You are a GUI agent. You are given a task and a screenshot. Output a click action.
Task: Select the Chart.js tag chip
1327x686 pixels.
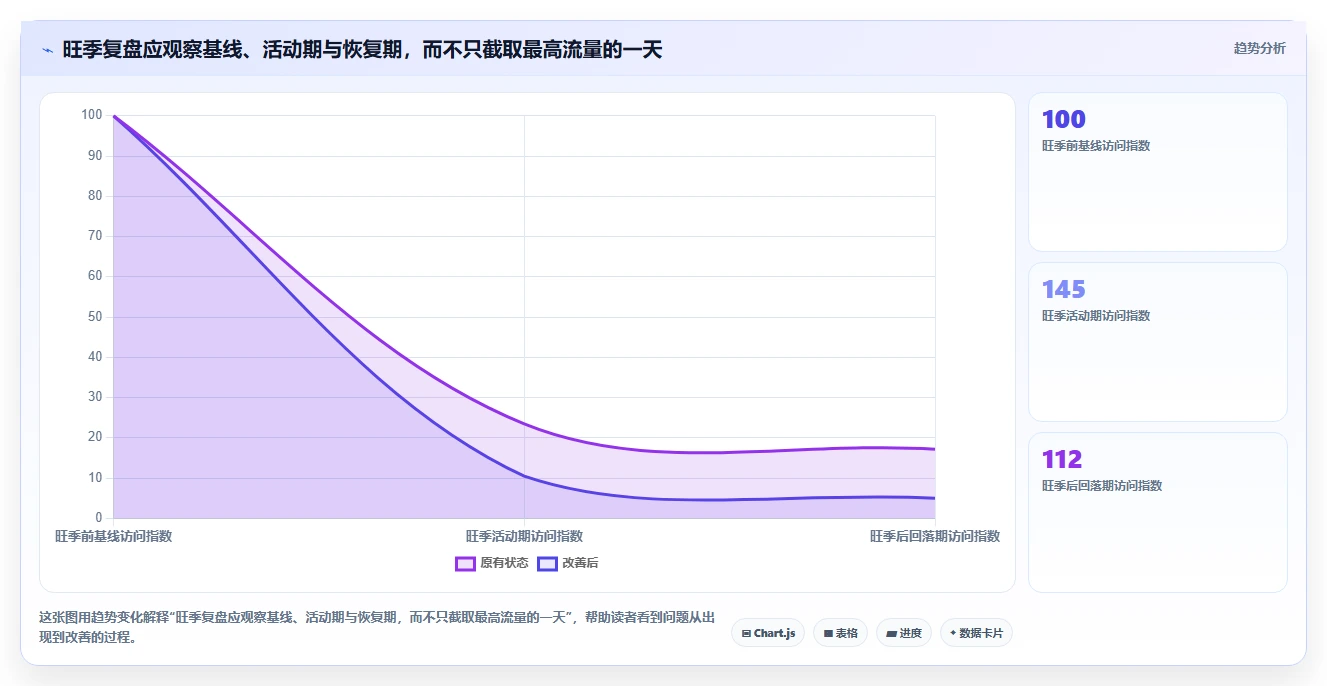tap(768, 633)
